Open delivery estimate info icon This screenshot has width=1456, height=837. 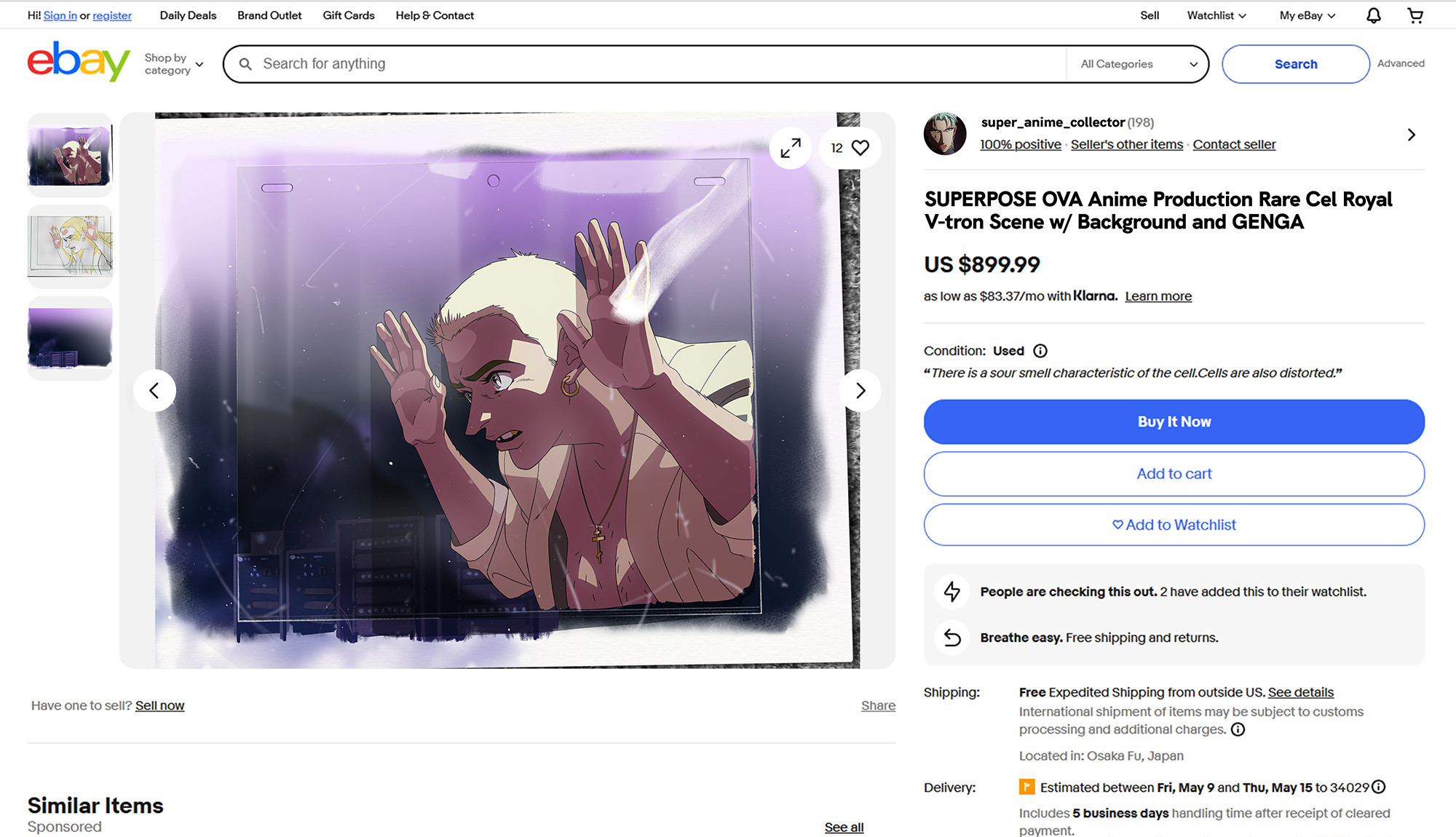(1379, 787)
